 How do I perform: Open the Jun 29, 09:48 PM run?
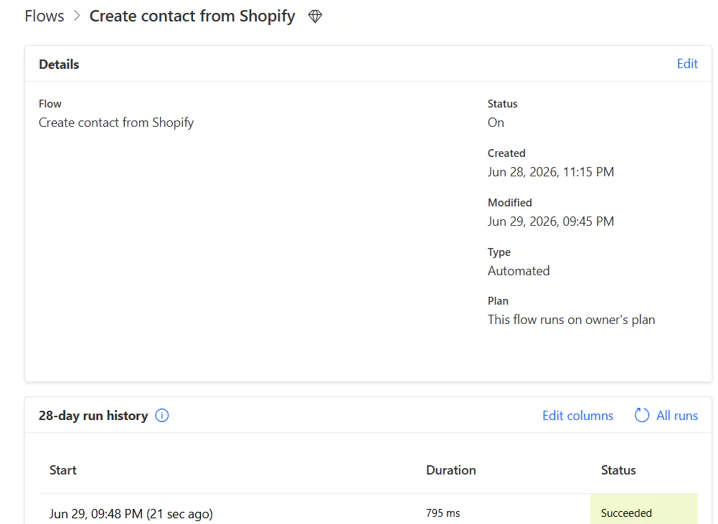(x=131, y=513)
